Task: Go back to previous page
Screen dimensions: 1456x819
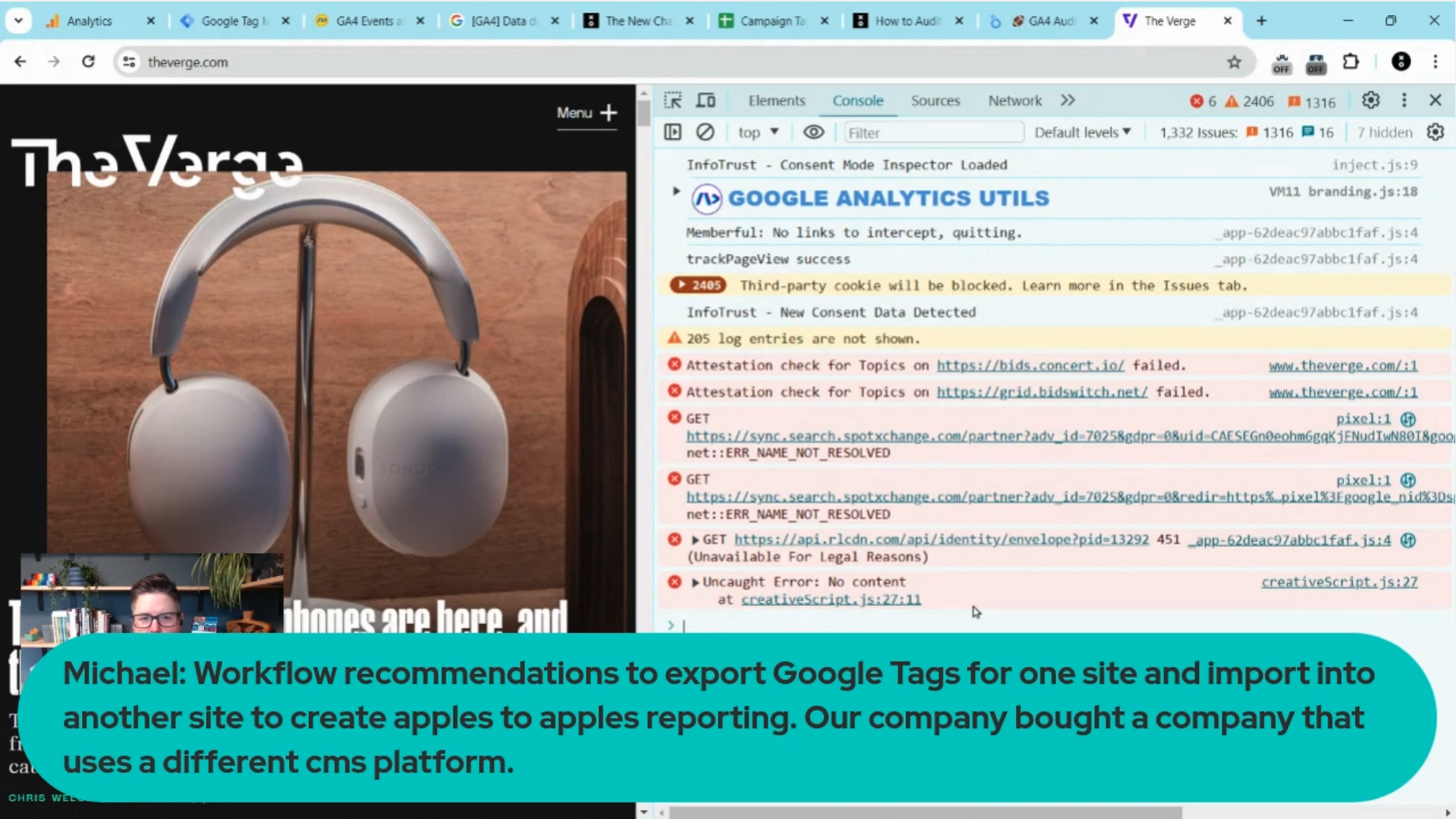Action: [x=21, y=62]
